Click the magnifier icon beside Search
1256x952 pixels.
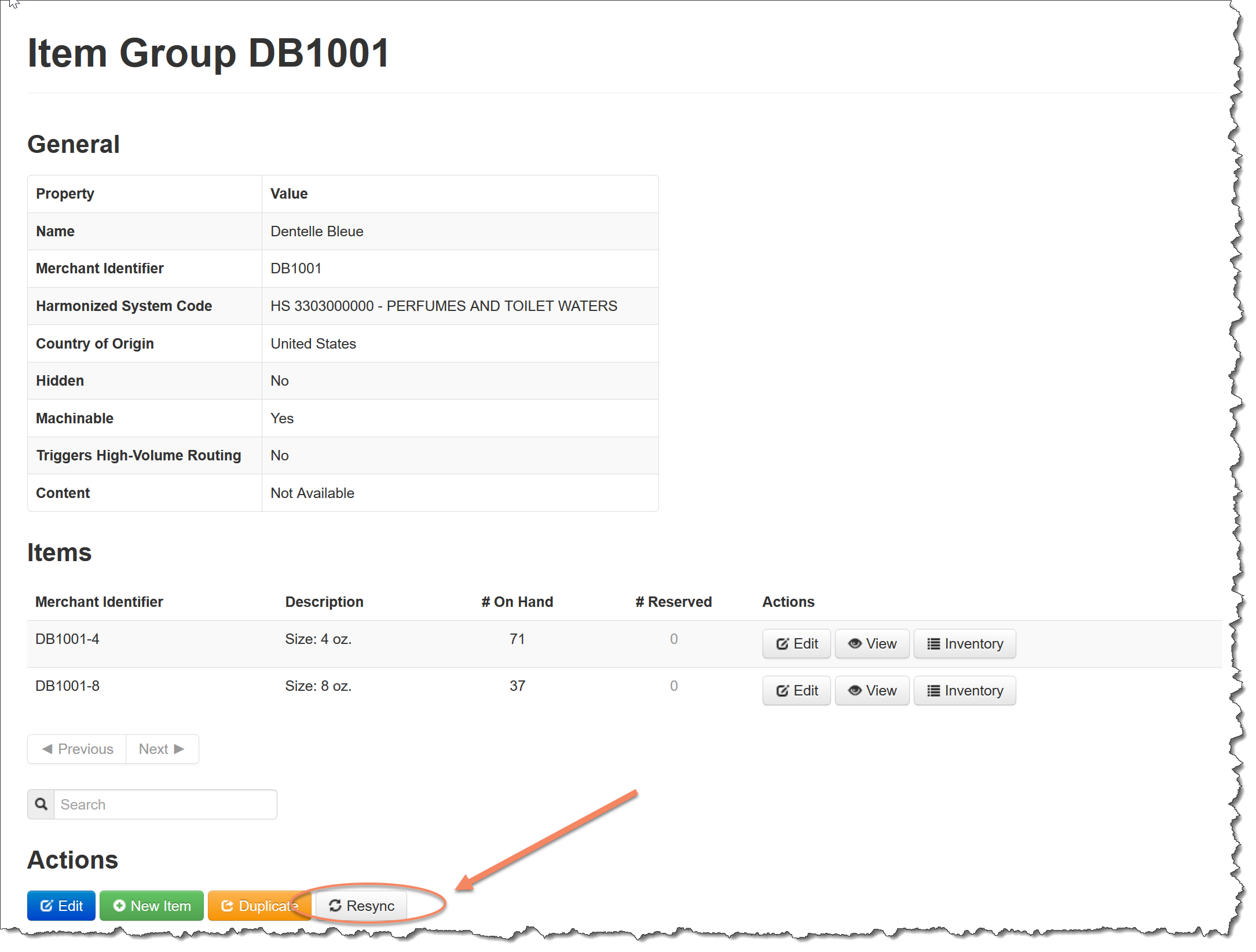41,804
